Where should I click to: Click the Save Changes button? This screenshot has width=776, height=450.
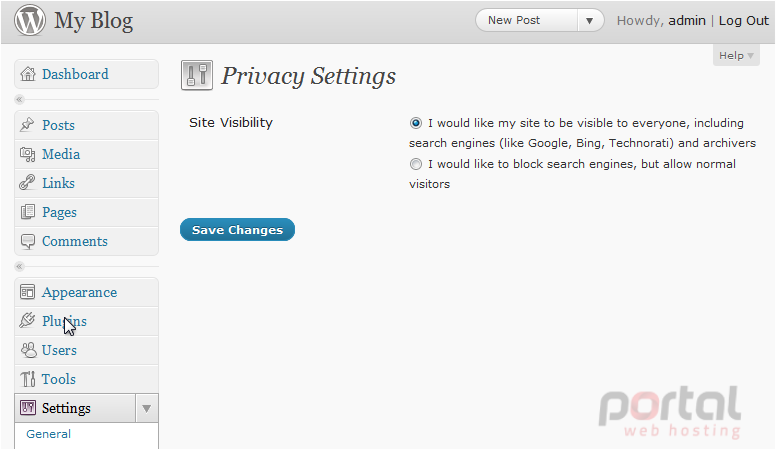click(x=238, y=230)
